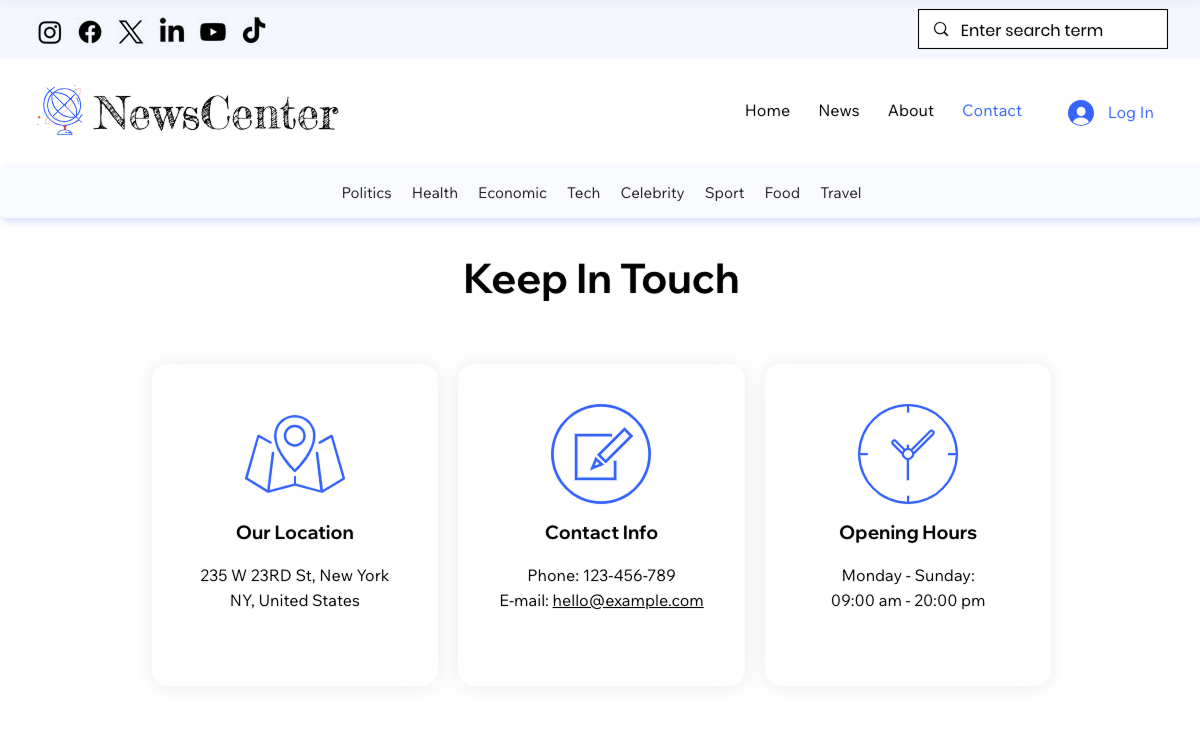This screenshot has width=1200, height=748.
Task: Click the 'Monday - Sunday:' text
Action: (908, 576)
